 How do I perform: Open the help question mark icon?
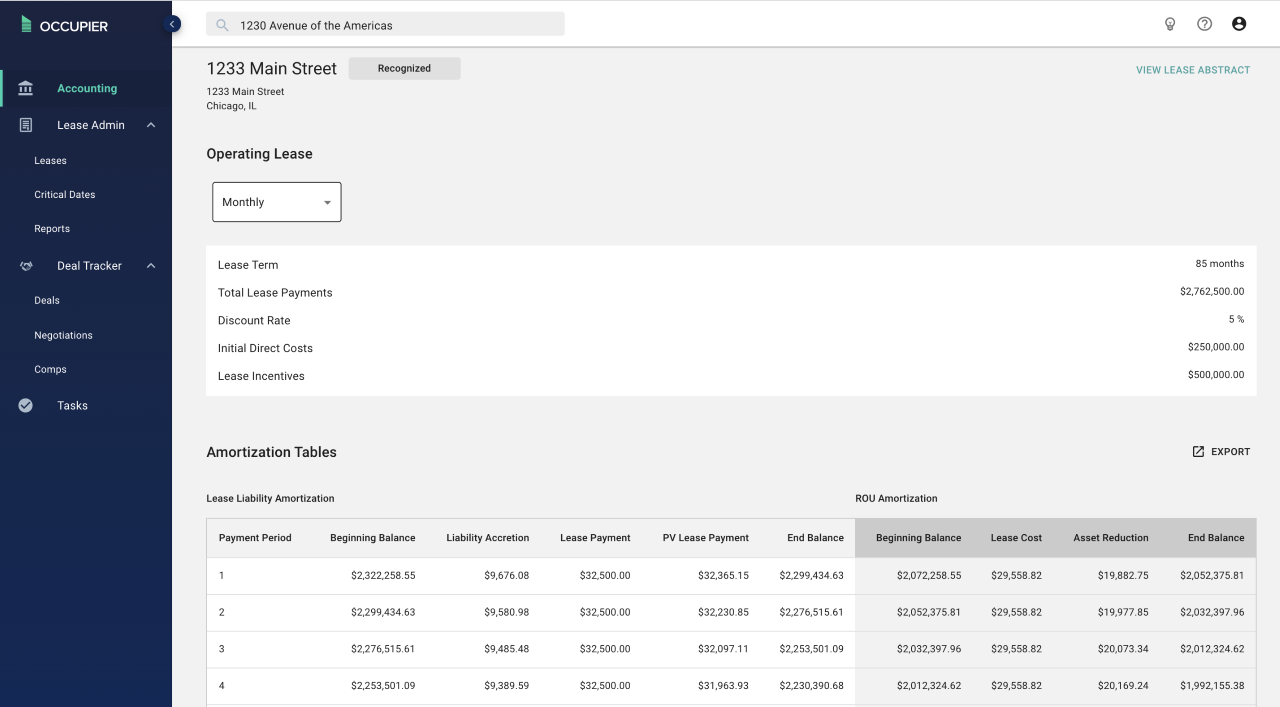click(x=1204, y=24)
